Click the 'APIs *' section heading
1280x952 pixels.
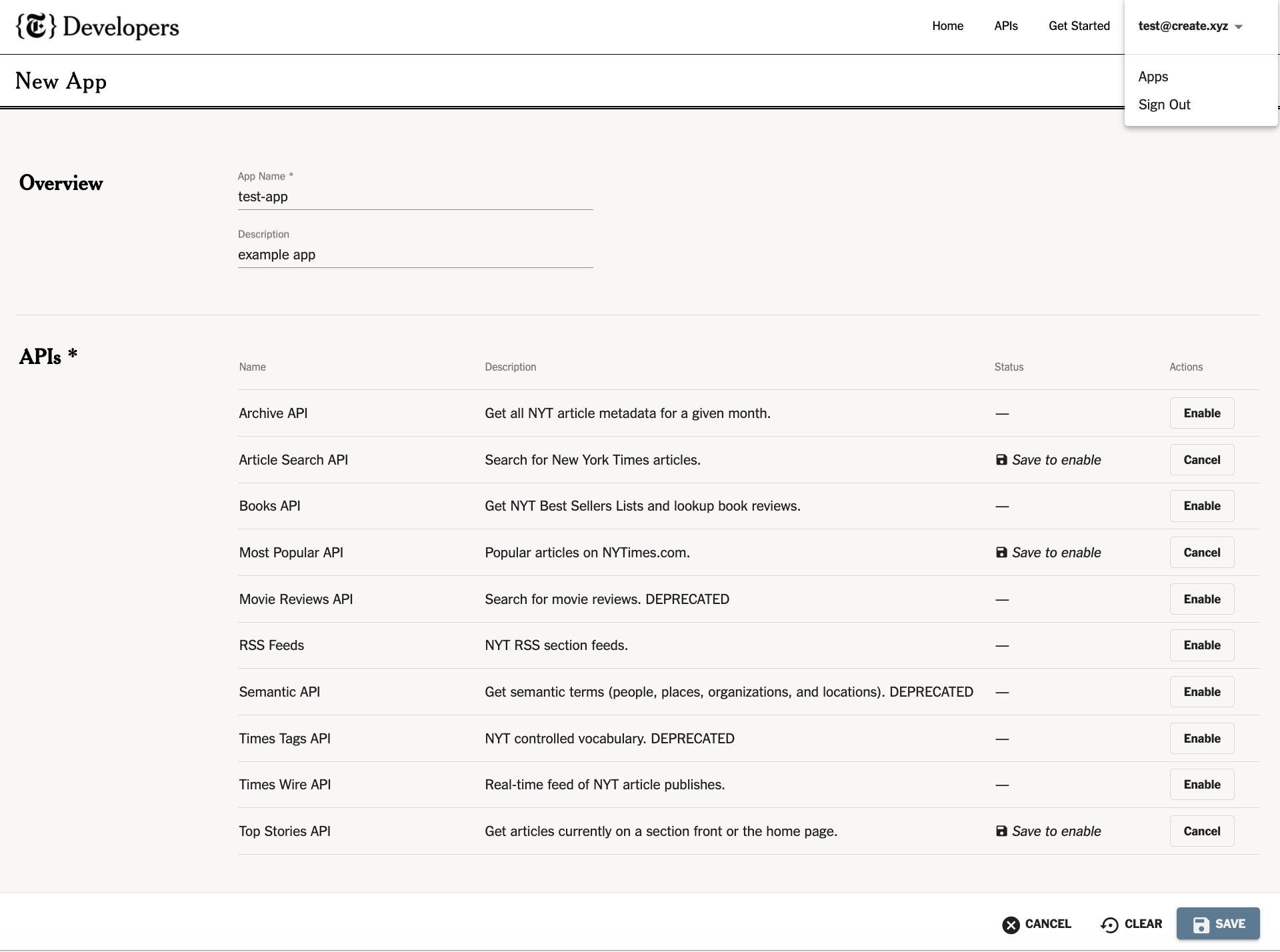click(x=49, y=357)
